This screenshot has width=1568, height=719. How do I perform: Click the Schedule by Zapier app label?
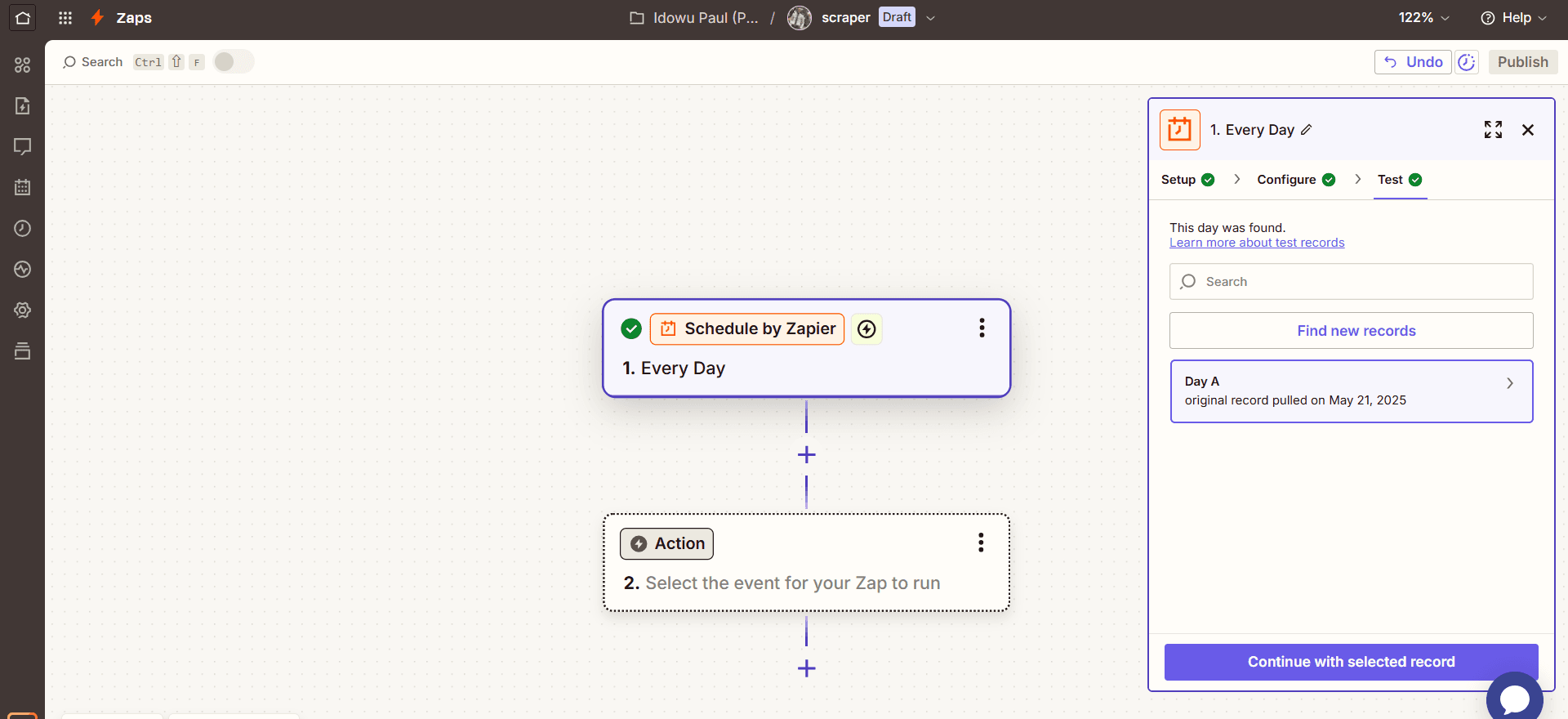(747, 328)
